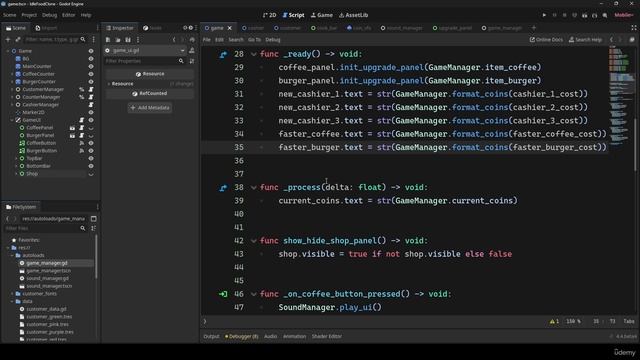Create a new resource in Inspector
Screen dimensions: 640x360
pyautogui.click(x=108, y=40)
